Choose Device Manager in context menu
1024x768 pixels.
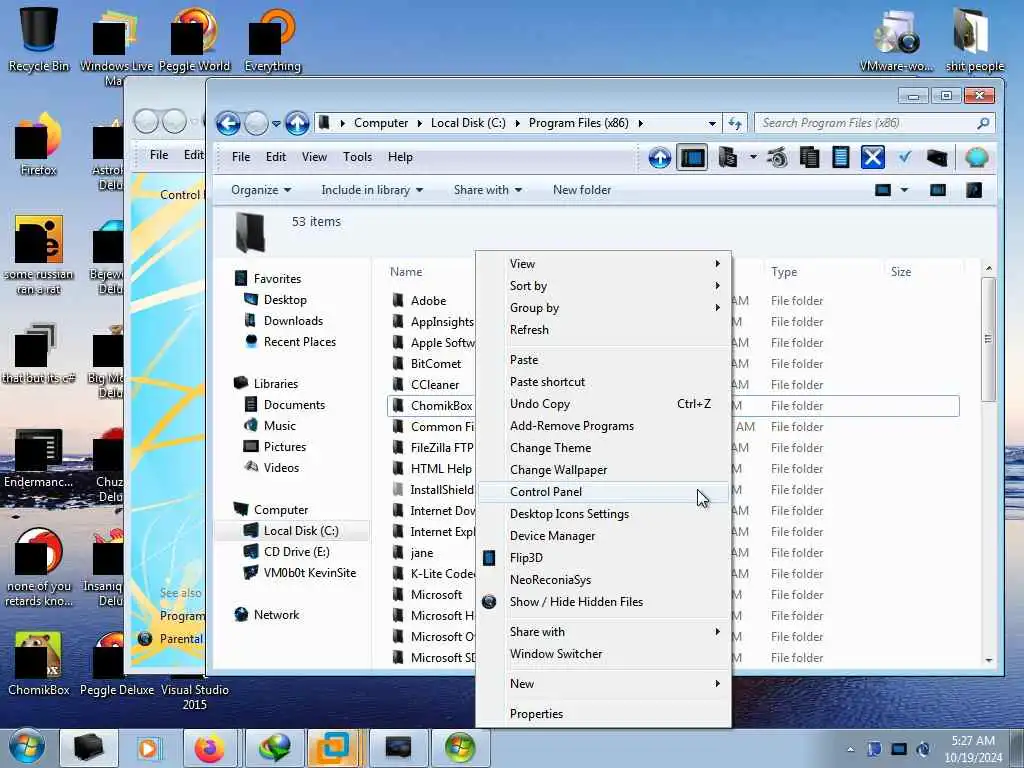pyautogui.click(x=604, y=536)
